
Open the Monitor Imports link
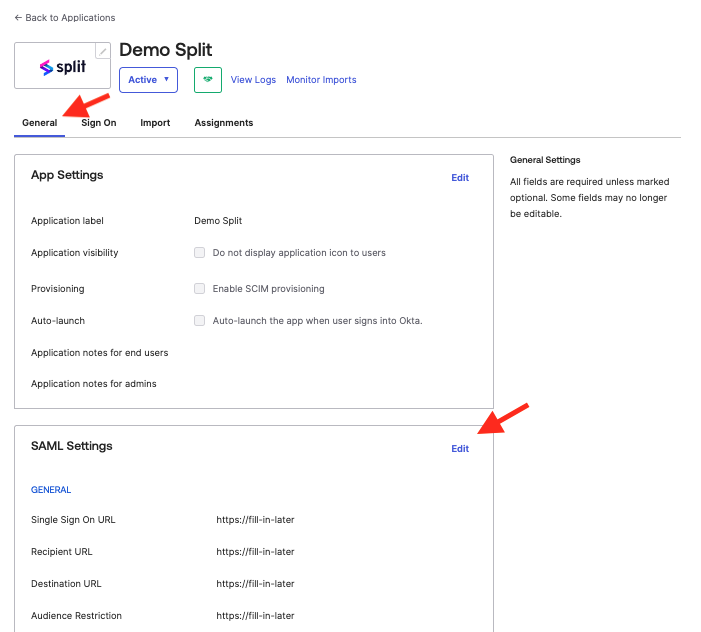tap(321, 80)
